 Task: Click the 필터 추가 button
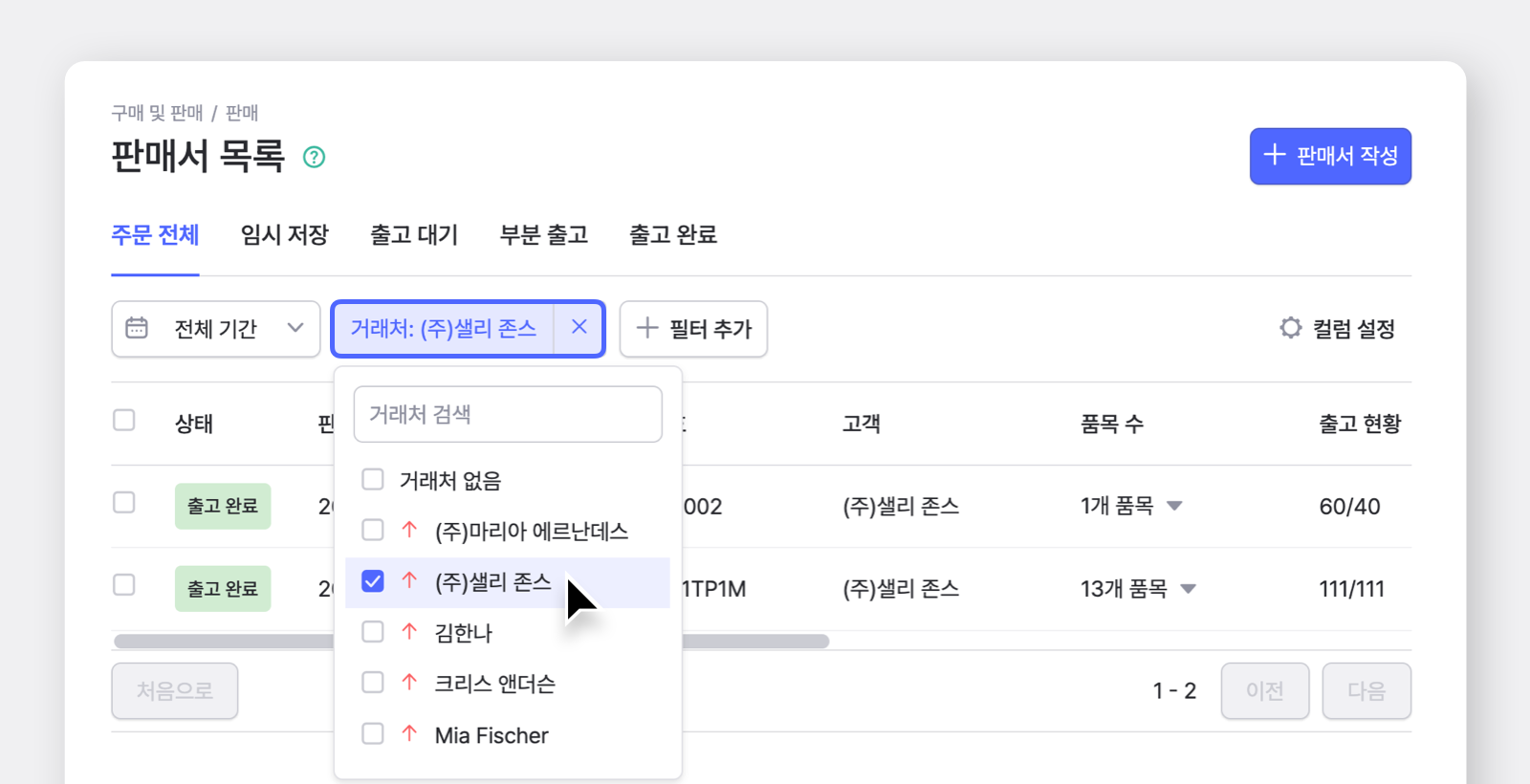click(x=693, y=329)
